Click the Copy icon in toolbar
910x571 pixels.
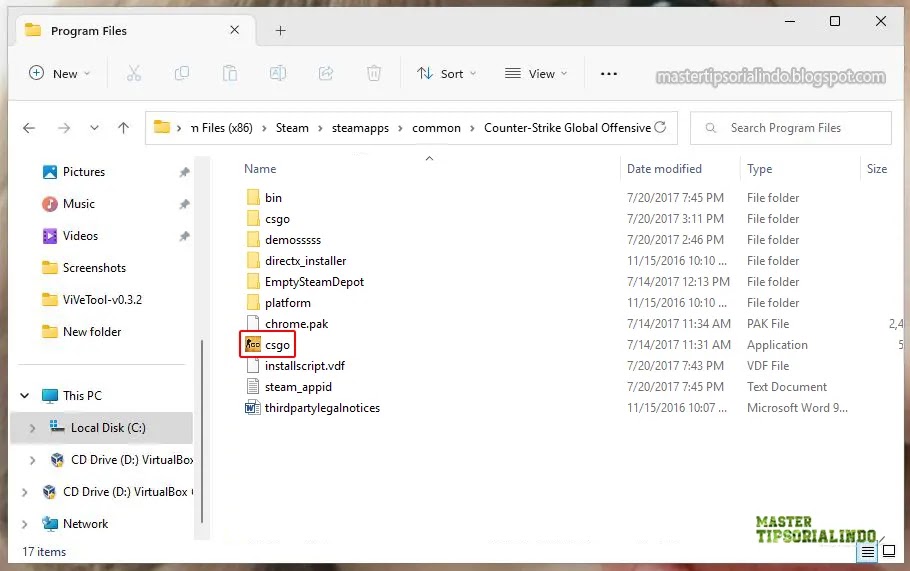tap(182, 74)
